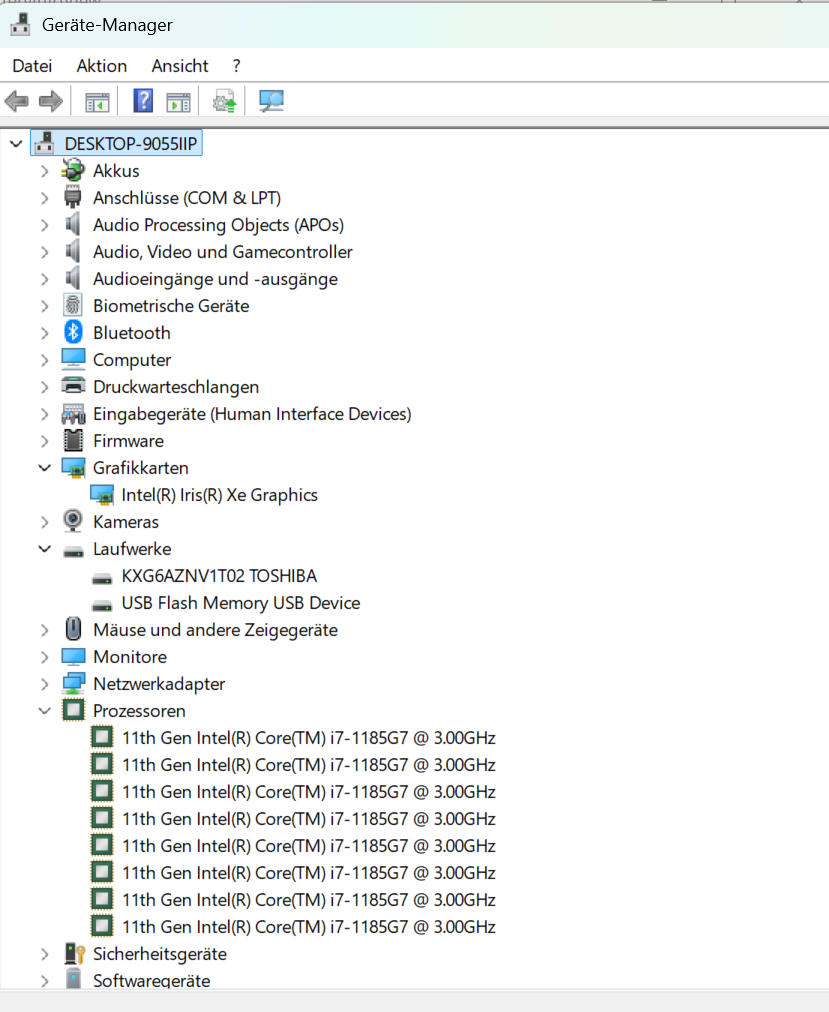Click the Bluetooth icon
Screen dimensions: 829x1012
73,332
